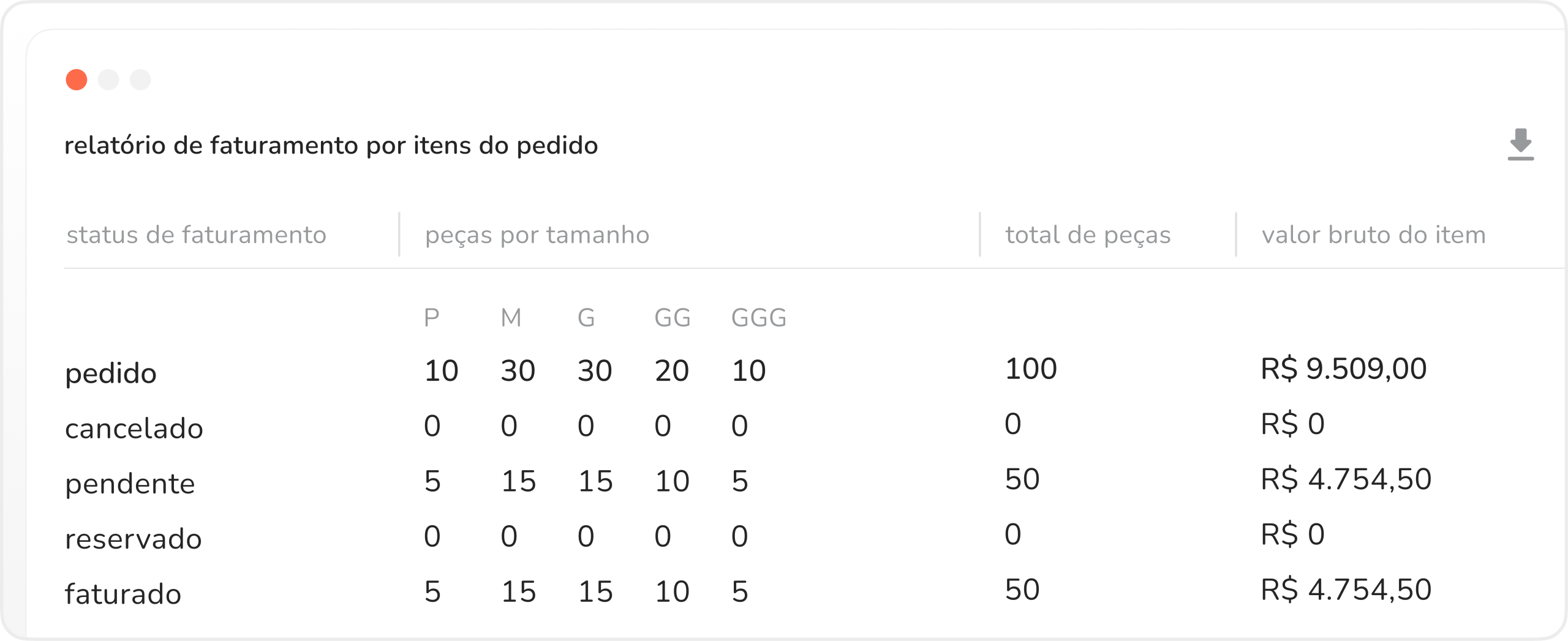This screenshot has width=1568, height=641.
Task: Click the third gray window dot
Action: 140,80
